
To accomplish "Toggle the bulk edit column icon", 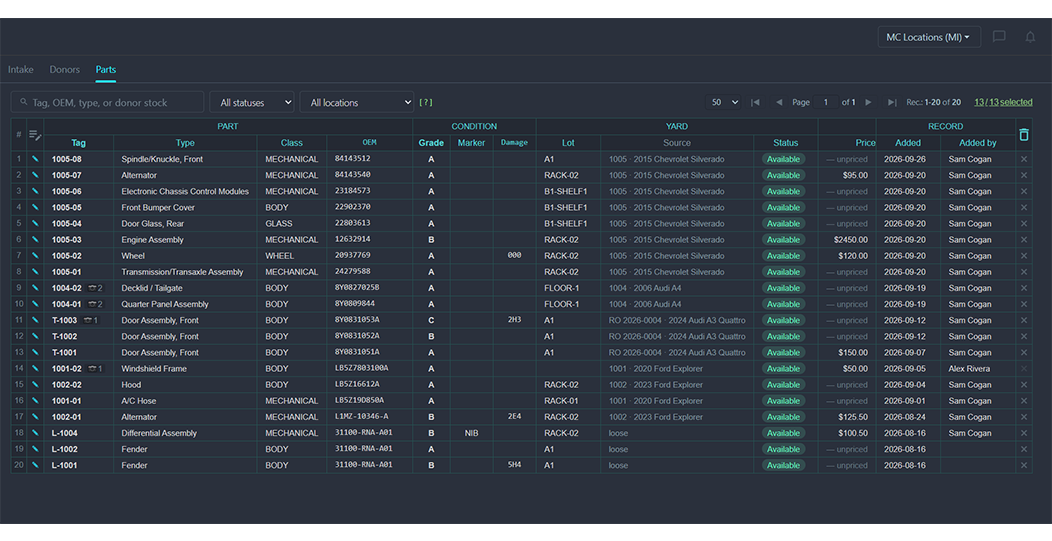I will tap(35, 135).
